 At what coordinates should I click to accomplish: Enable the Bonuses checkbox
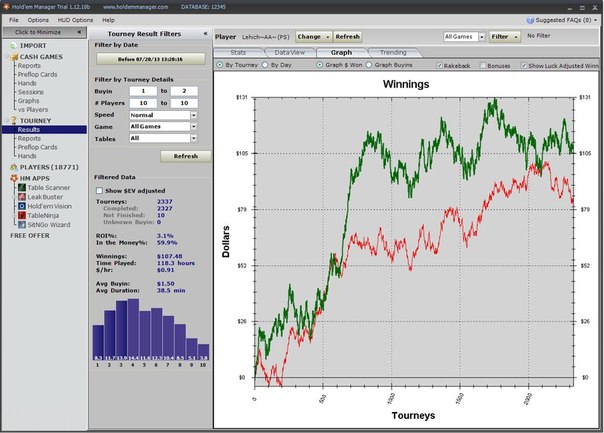[x=483, y=65]
